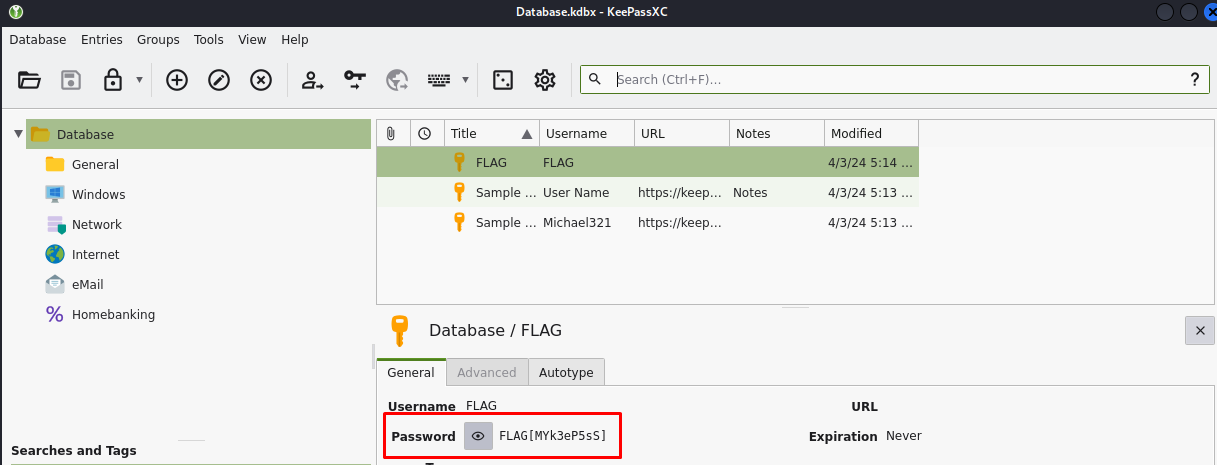Screen dimensions: 1217x465
Task: Open settings gear icon
Action: pyautogui.click(x=545, y=80)
